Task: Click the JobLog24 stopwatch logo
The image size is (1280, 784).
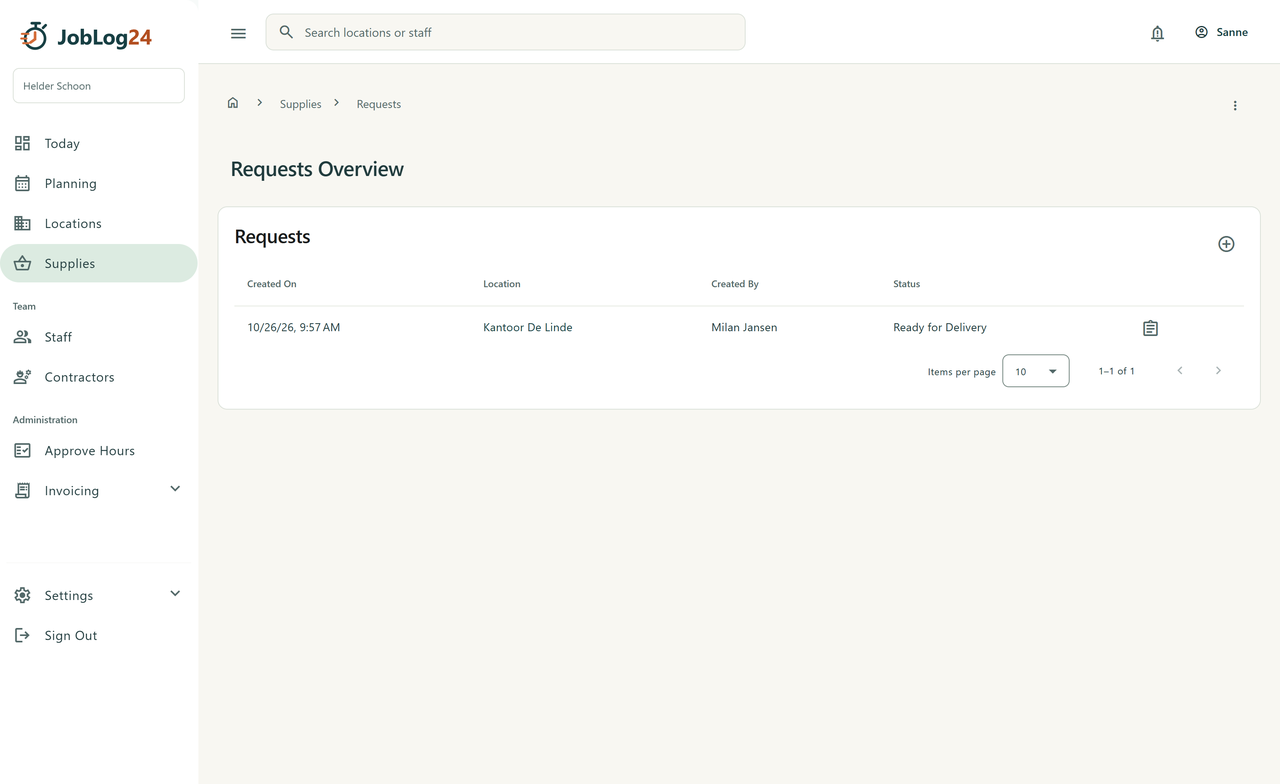Action: coord(34,36)
